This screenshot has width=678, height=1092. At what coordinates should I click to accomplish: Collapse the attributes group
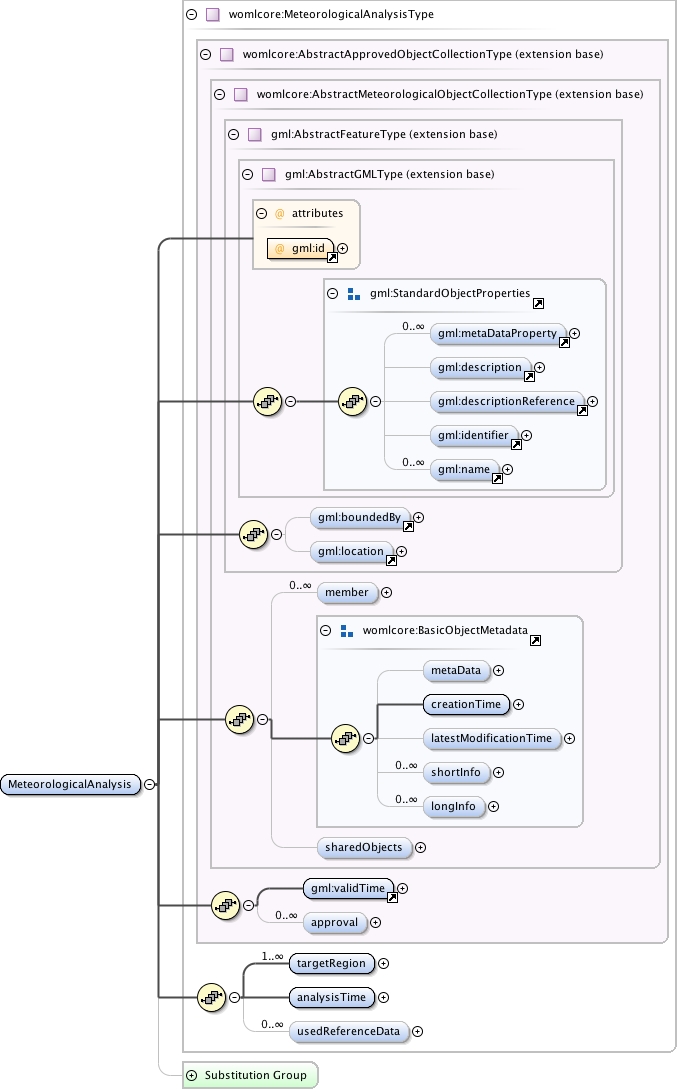point(262,213)
